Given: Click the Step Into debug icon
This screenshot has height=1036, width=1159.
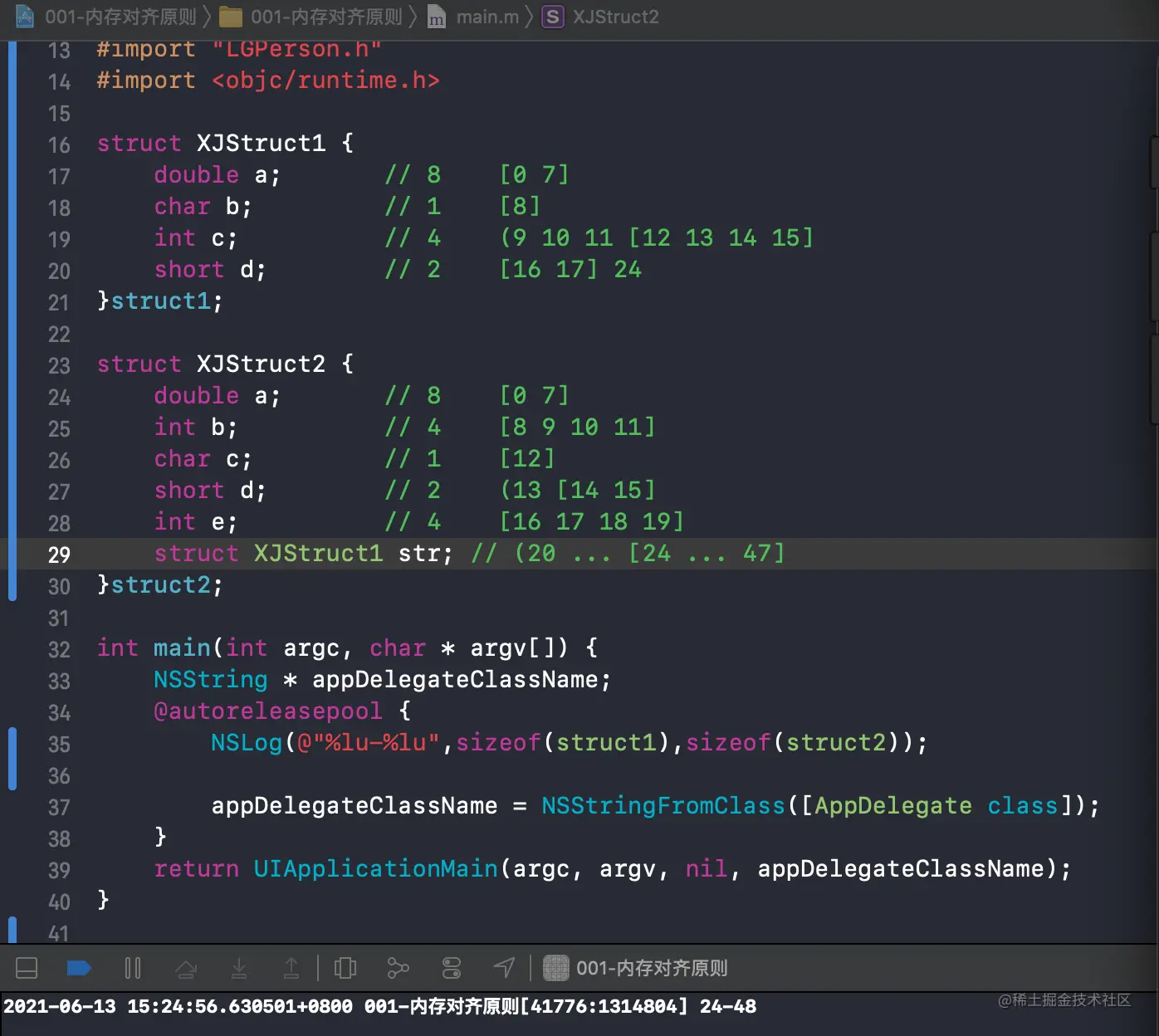Looking at the screenshot, I should tap(239, 968).
